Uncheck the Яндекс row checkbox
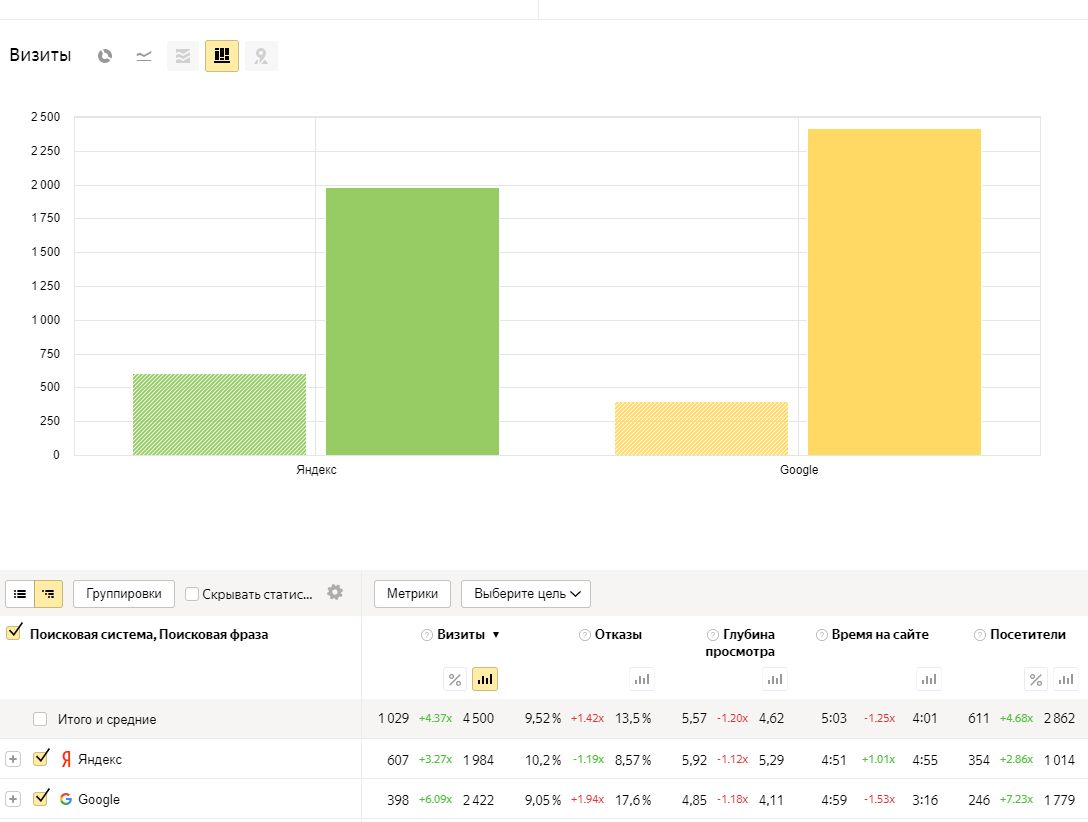Image resolution: width=1088 pixels, height=822 pixels. pyautogui.click(x=41, y=757)
